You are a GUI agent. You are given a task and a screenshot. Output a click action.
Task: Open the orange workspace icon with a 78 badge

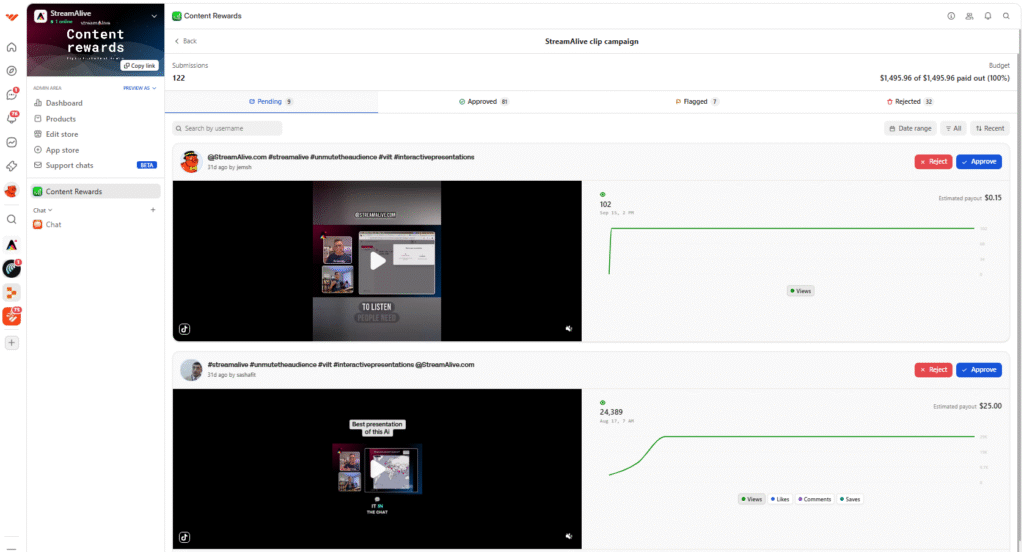pos(12,317)
